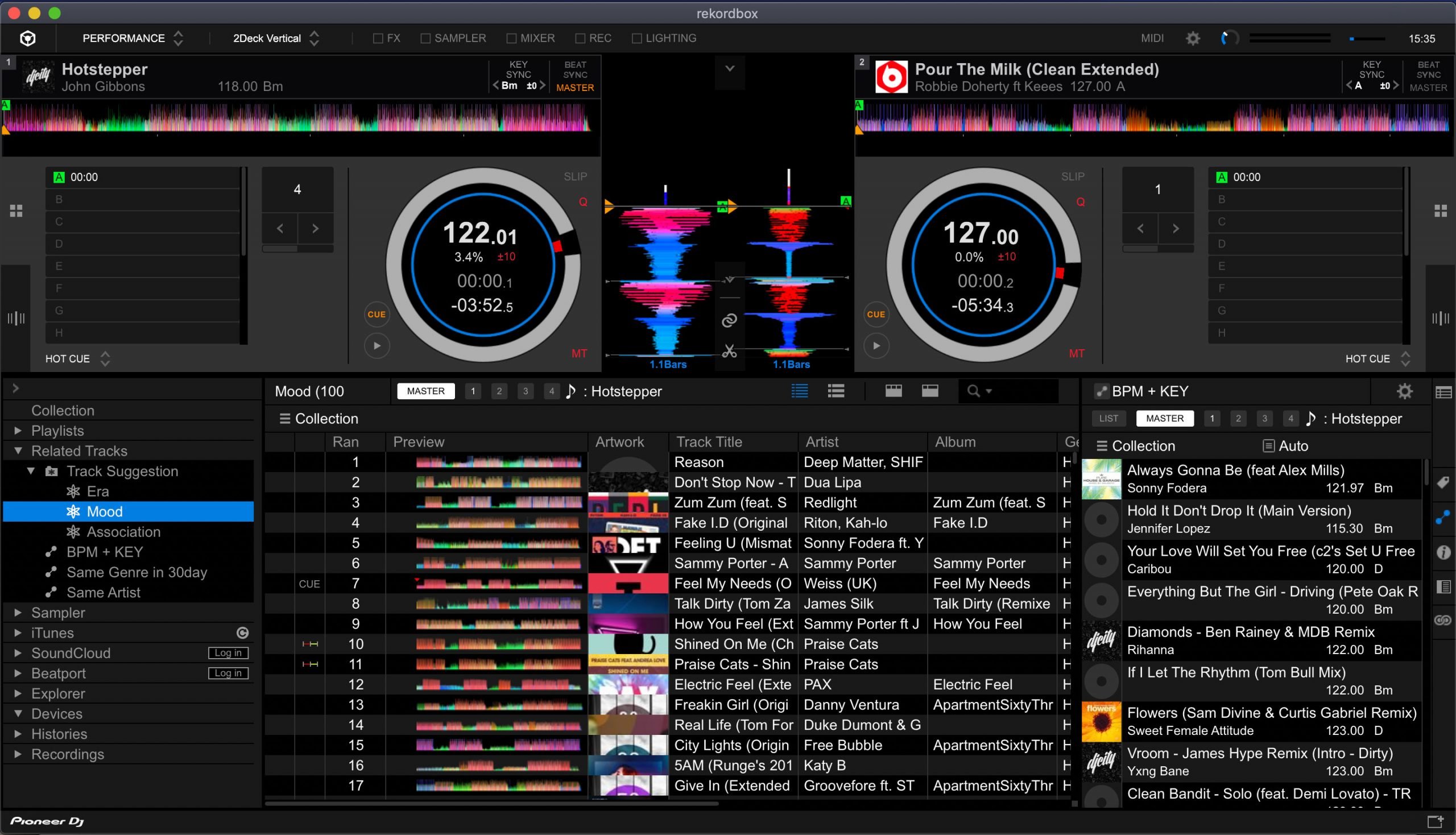The image size is (1456, 835).
Task: Select the Flowers track artwork thumbnail
Action: pyautogui.click(x=1101, y=722)
